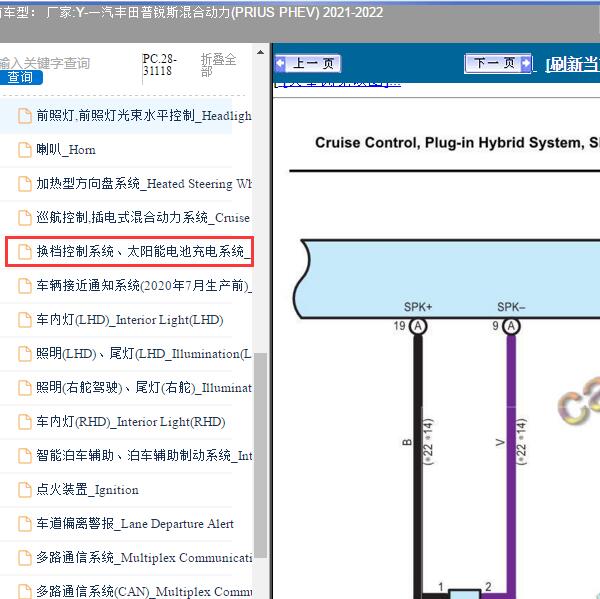The width and height of the screenshot is (600, 599).
Task: Open 换档控制系统、太阳能电池充电系统 entry
Action: [129, 251]
